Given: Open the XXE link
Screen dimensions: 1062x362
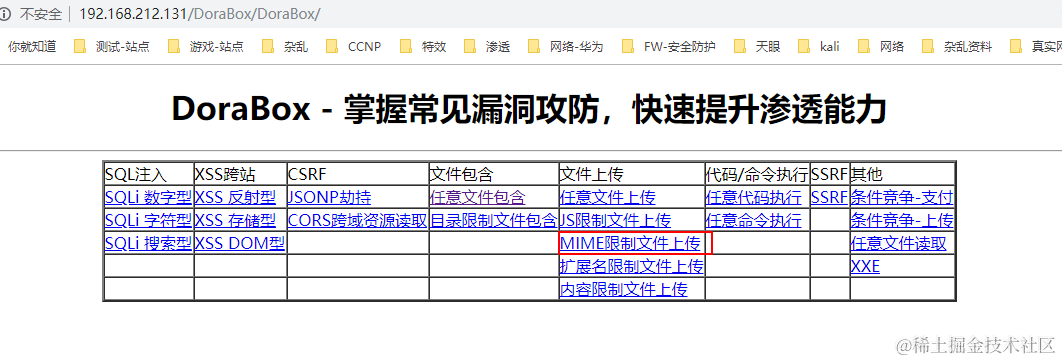Looking at the screenshot, I should pos(865,266).
